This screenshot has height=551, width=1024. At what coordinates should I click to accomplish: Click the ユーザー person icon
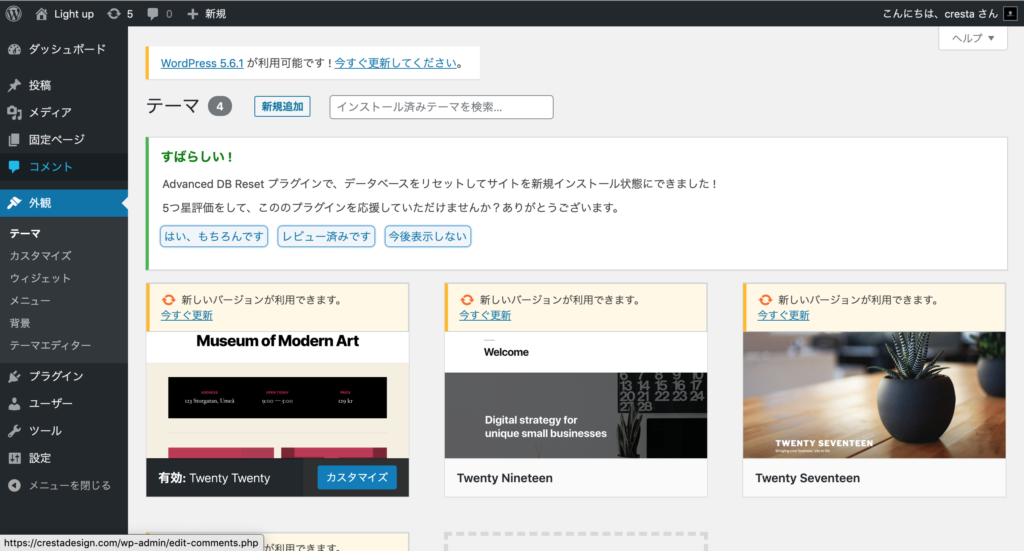(14, 403)
